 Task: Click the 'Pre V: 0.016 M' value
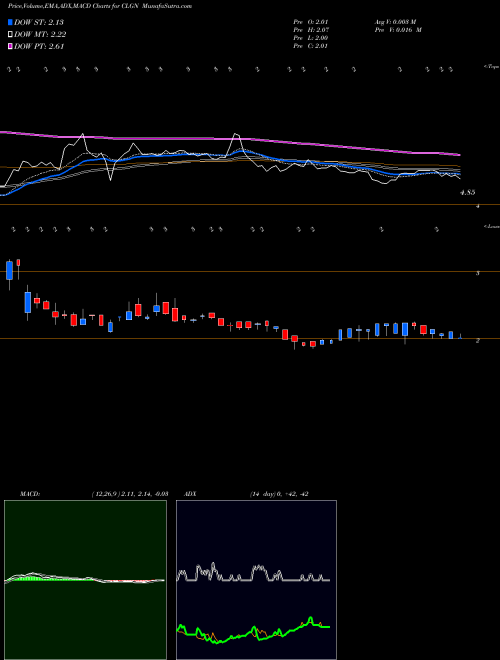[x=397, y=29]
